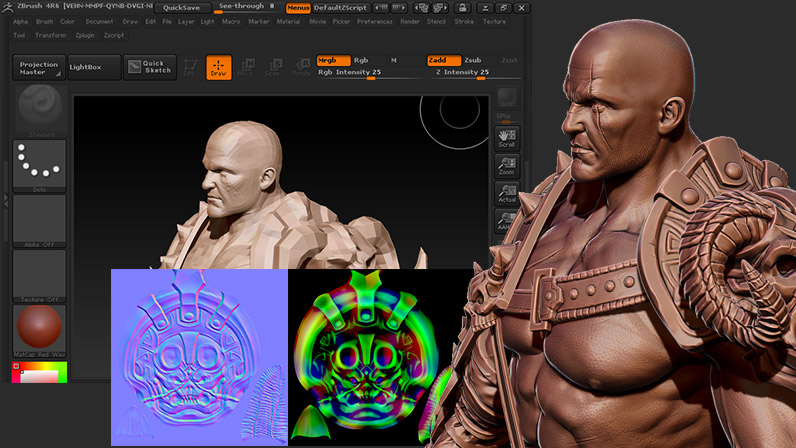This screenshot has width=796, height=448.
Task: Open the Zscript menu
Action: (114, 36)
